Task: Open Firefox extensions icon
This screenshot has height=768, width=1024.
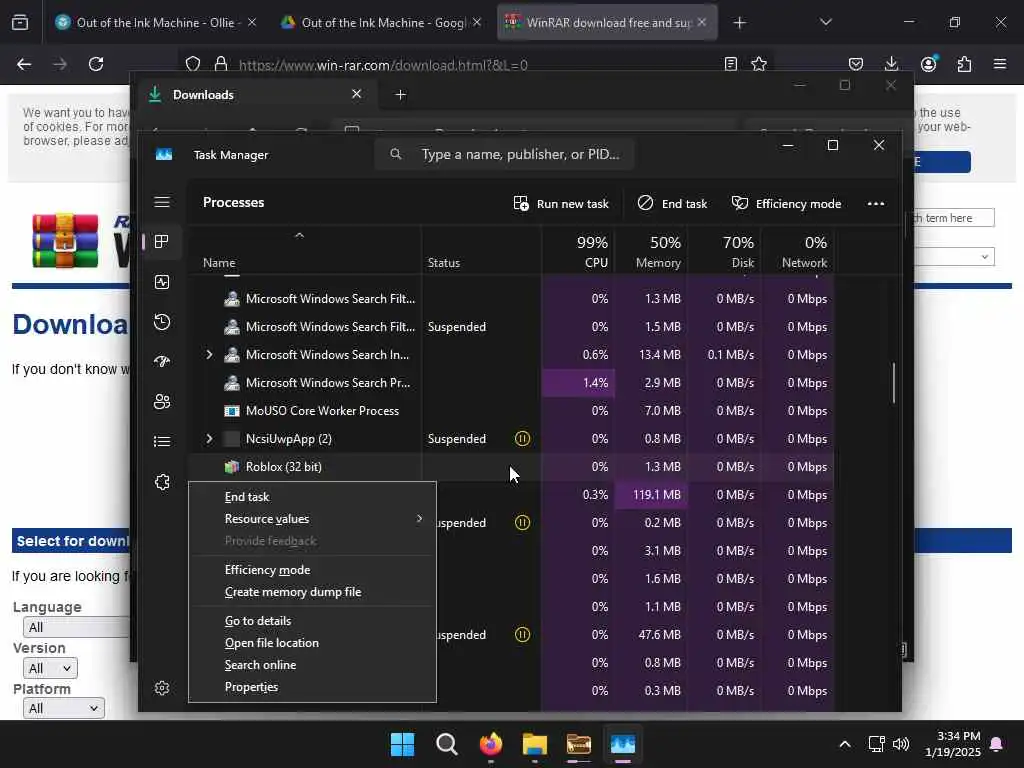Action: 965,64
